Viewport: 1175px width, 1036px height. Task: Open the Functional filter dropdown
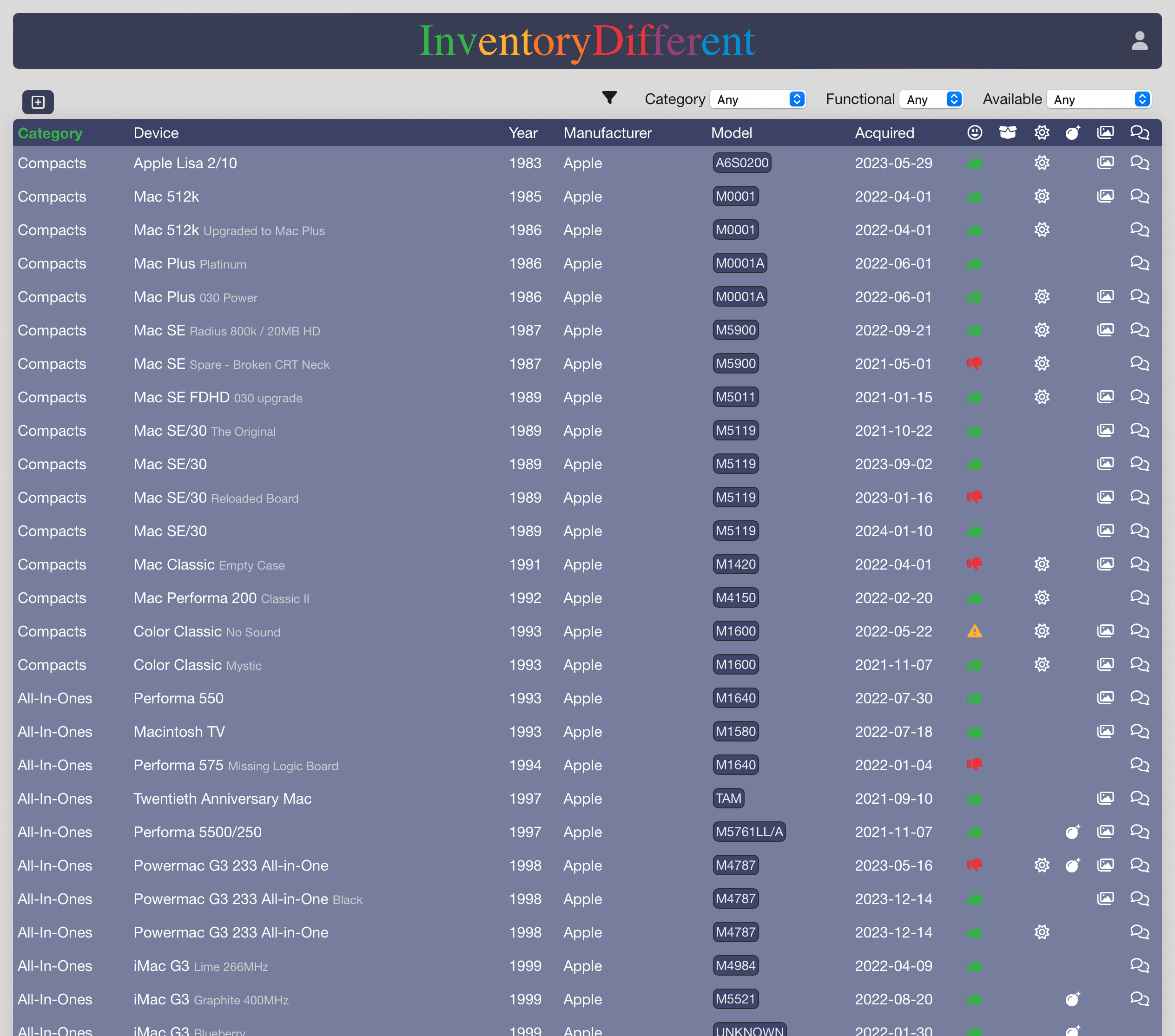[x=931, y=99]
